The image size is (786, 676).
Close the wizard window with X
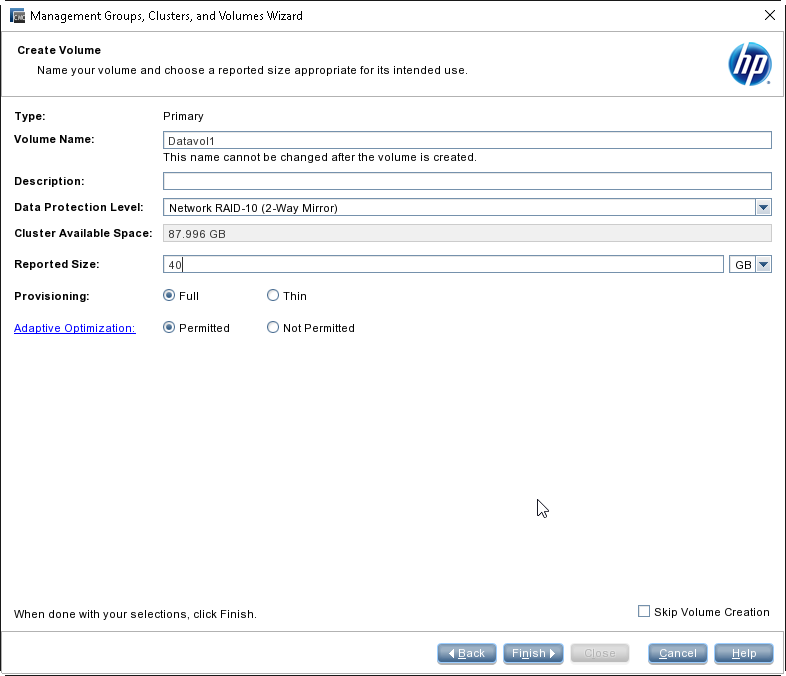tap(770, 15)
